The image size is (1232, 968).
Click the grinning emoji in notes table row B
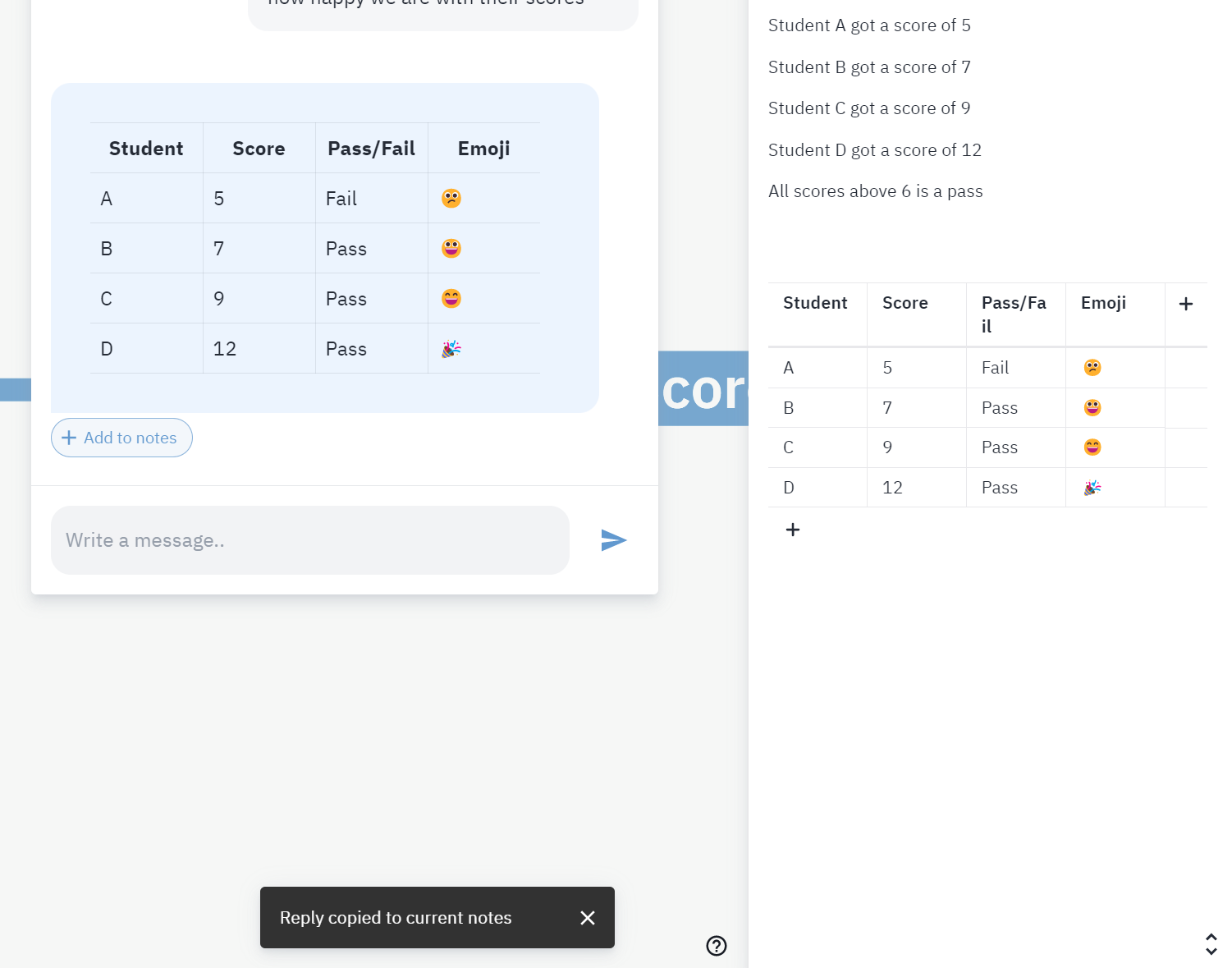[1092, 408]
